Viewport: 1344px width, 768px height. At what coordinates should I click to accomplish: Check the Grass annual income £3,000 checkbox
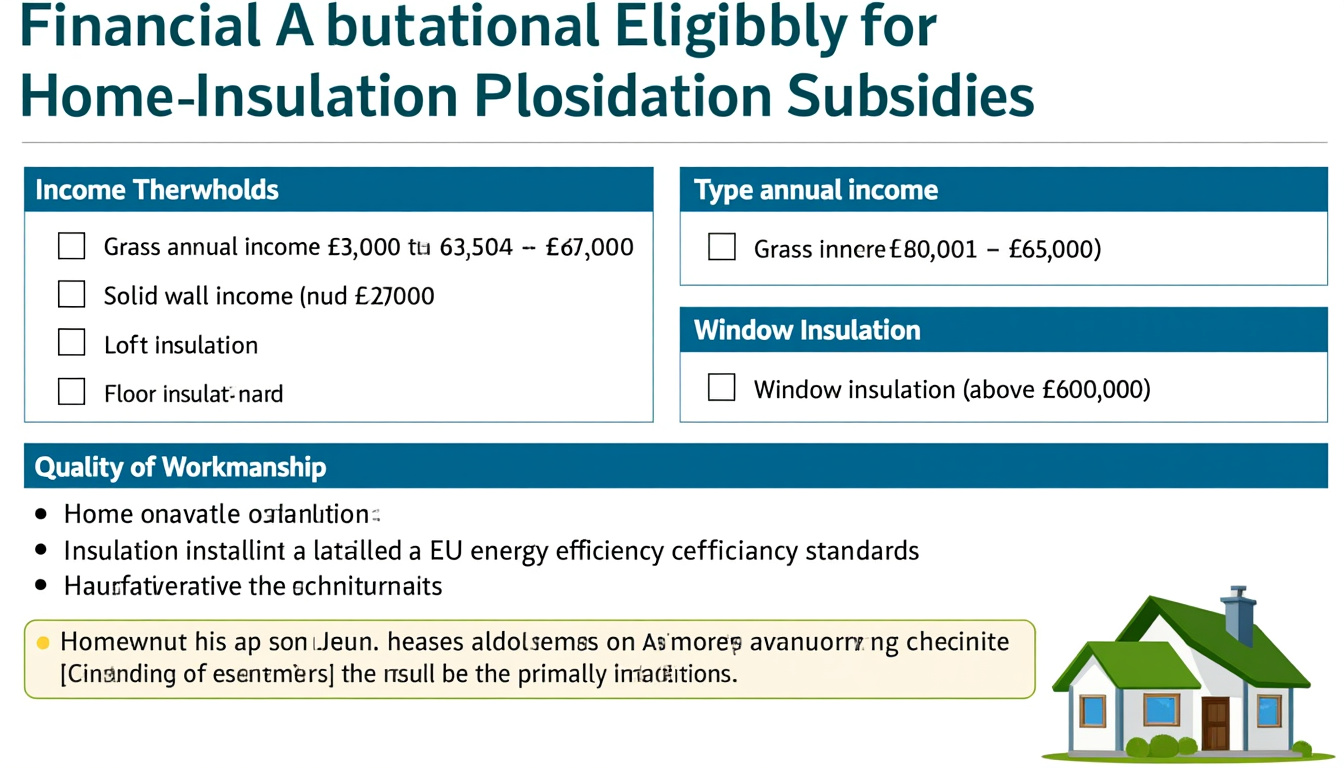click(x=71, y=246)
